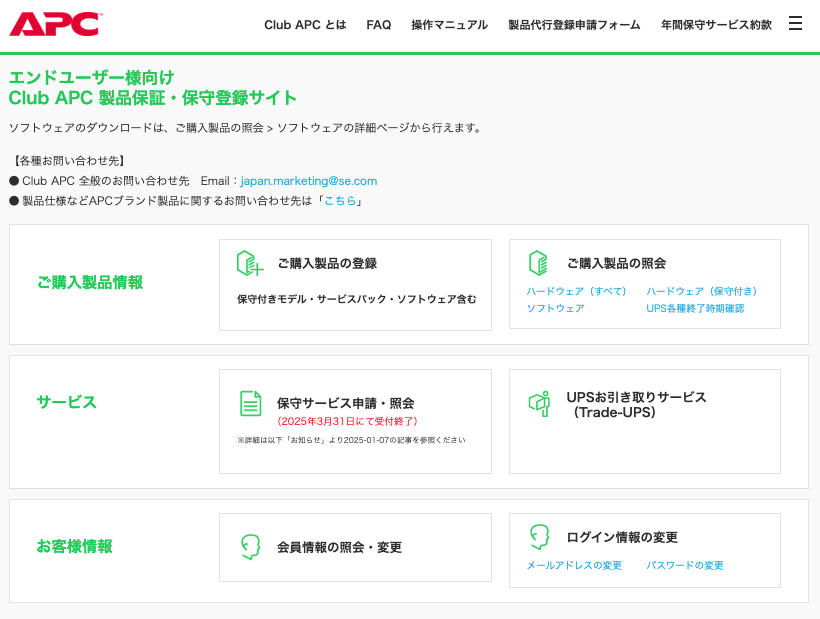Screen dimensions: 820x619
Task: Open ご購入製品の登録 card
Action: [x=355, y=285]
